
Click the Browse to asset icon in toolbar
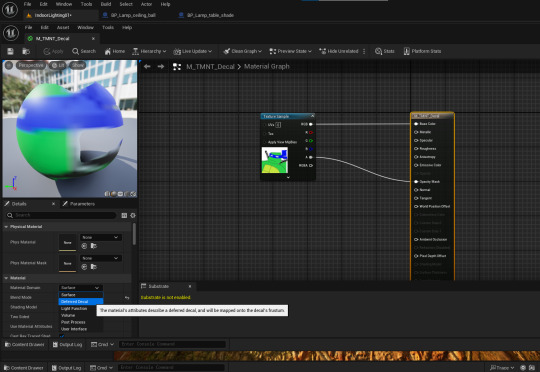point(26,51)
